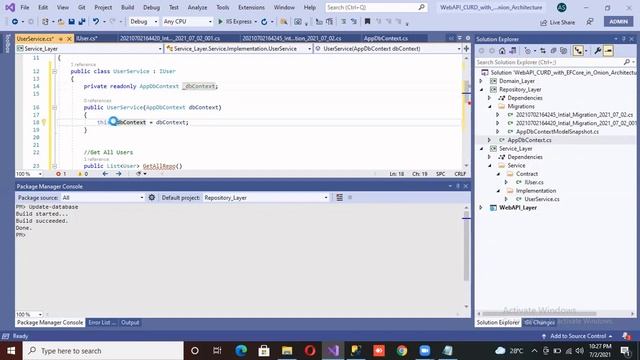Click the Windows Start button

coord(11,351)
